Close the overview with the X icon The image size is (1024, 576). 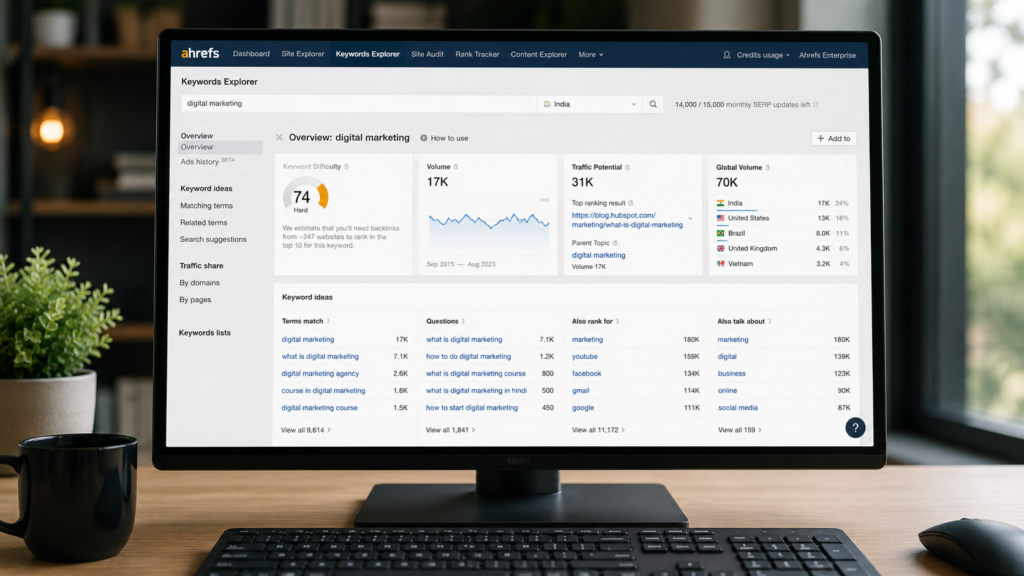tap(279, 138)
